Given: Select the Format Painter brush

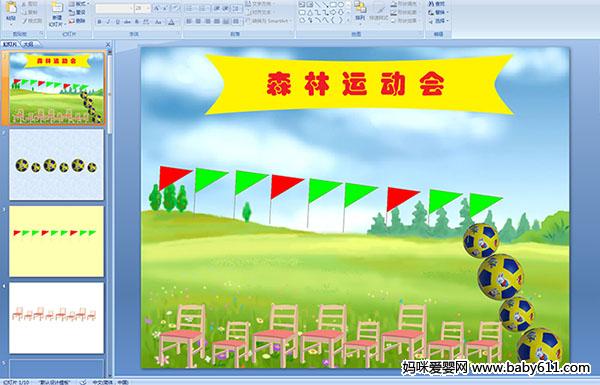Looking at the screenshot, I should [32, 21].
